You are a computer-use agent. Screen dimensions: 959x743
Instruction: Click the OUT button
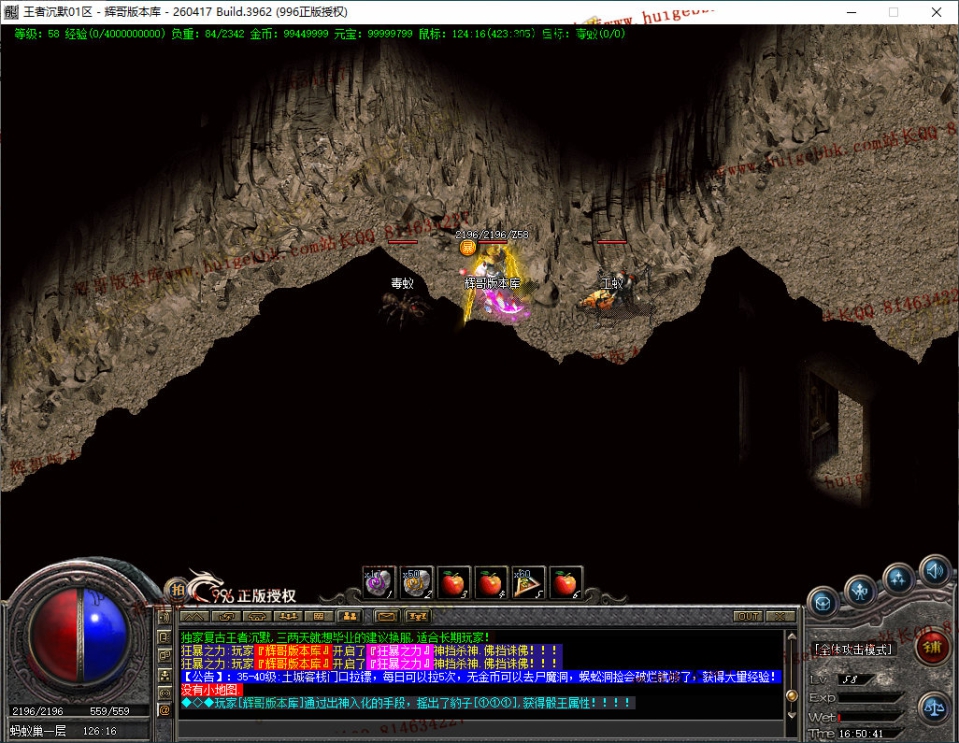click(749, 616)
